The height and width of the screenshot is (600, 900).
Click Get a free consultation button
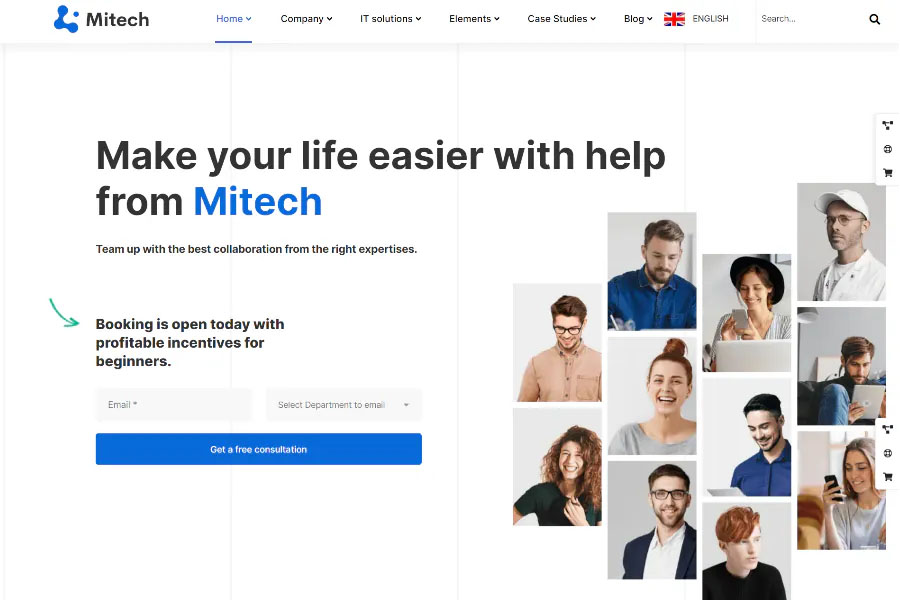pos(259,449)
